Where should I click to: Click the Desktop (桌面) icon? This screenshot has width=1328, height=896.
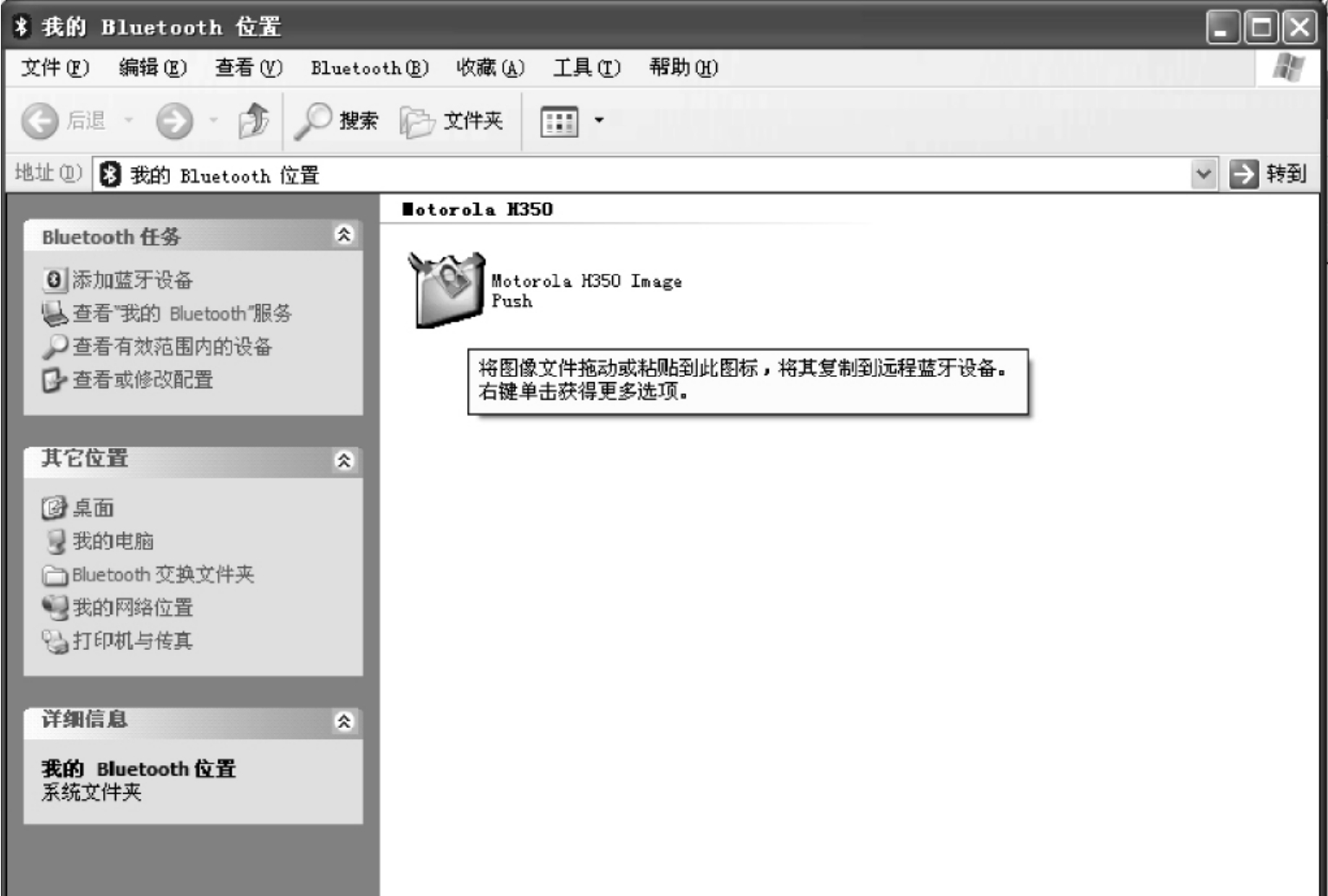pos(54,508)
